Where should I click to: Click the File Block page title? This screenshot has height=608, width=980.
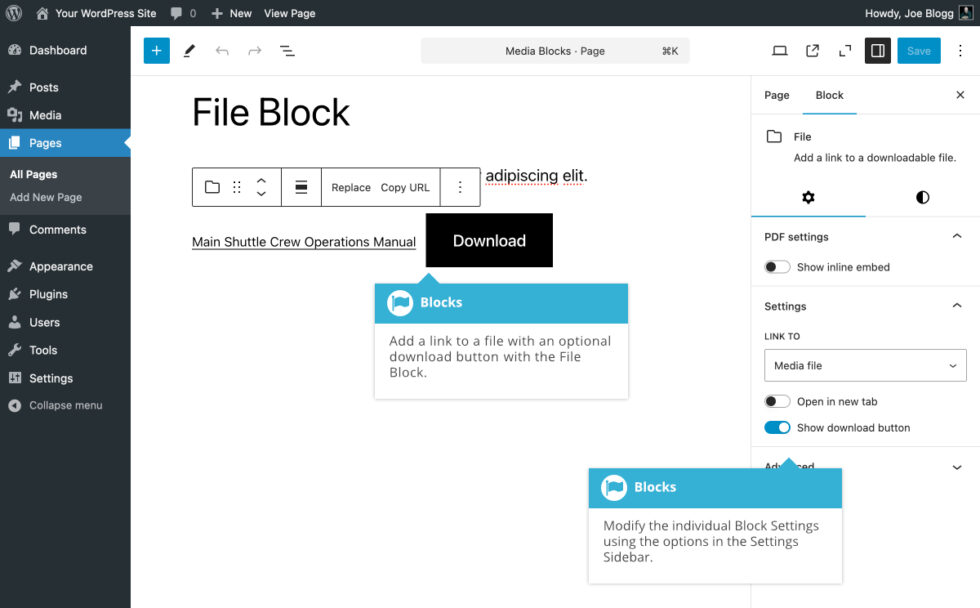pos(271,112)
